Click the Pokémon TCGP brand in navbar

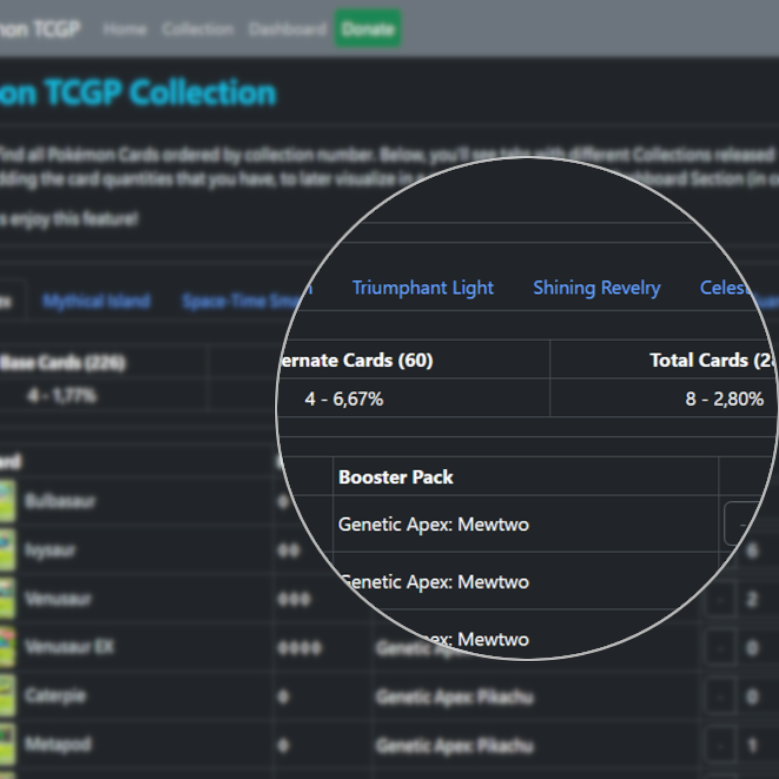[x=40, y=29]
